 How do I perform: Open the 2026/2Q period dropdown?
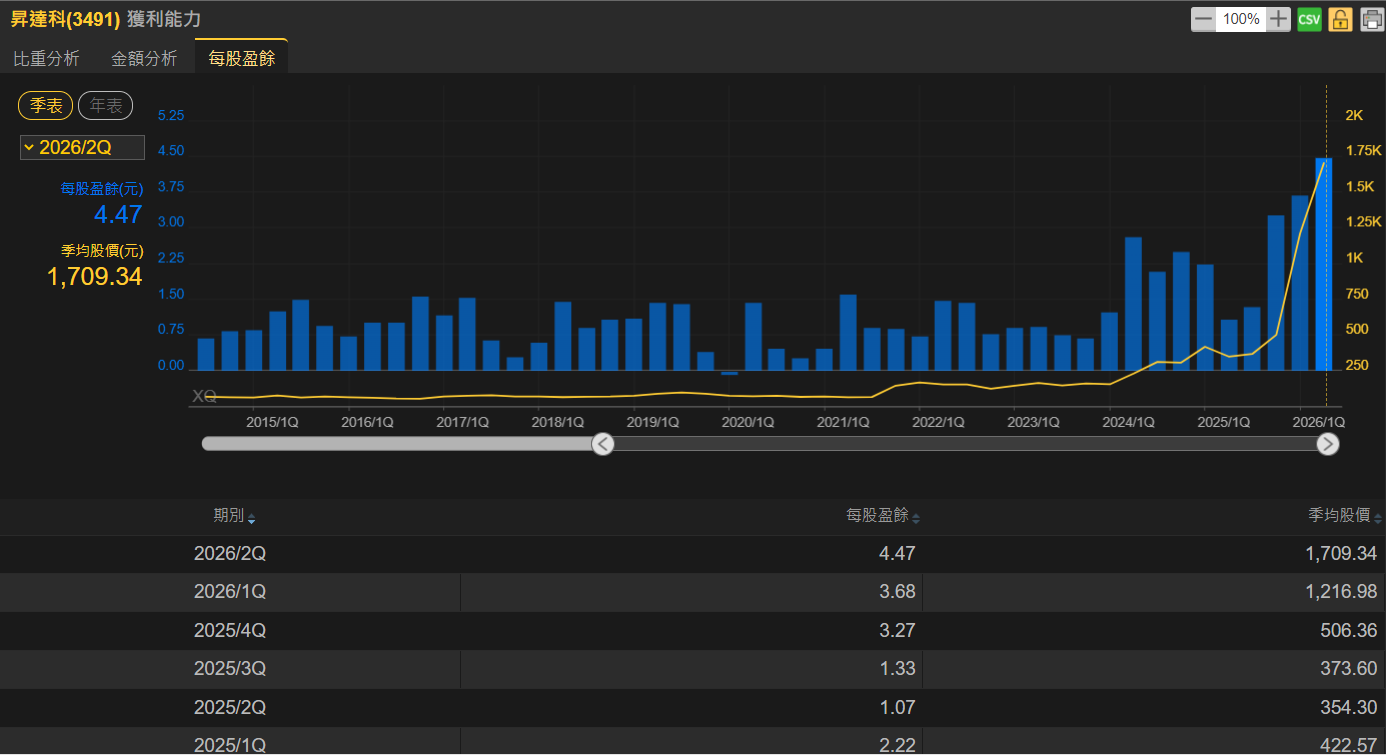pyautogui.click(x=82, y=148)
